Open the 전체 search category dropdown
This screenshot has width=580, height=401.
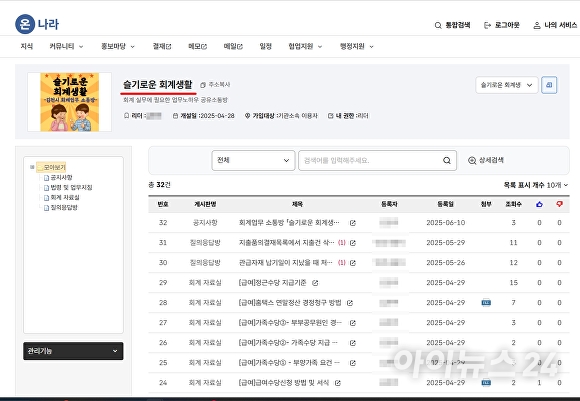click(253, 160)
